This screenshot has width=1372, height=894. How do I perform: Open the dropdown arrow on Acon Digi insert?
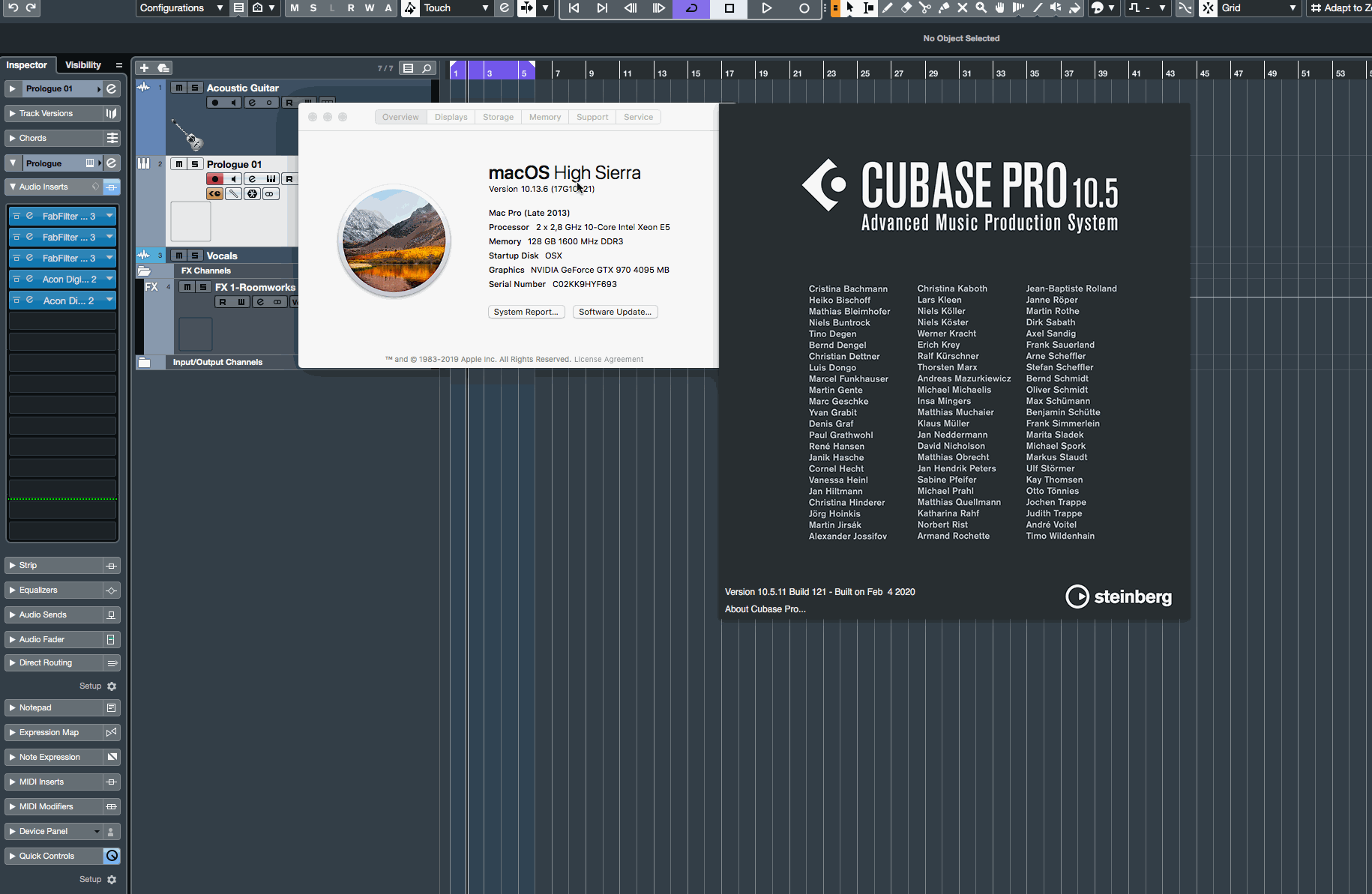pyautogui.click(x=109, y=279)
